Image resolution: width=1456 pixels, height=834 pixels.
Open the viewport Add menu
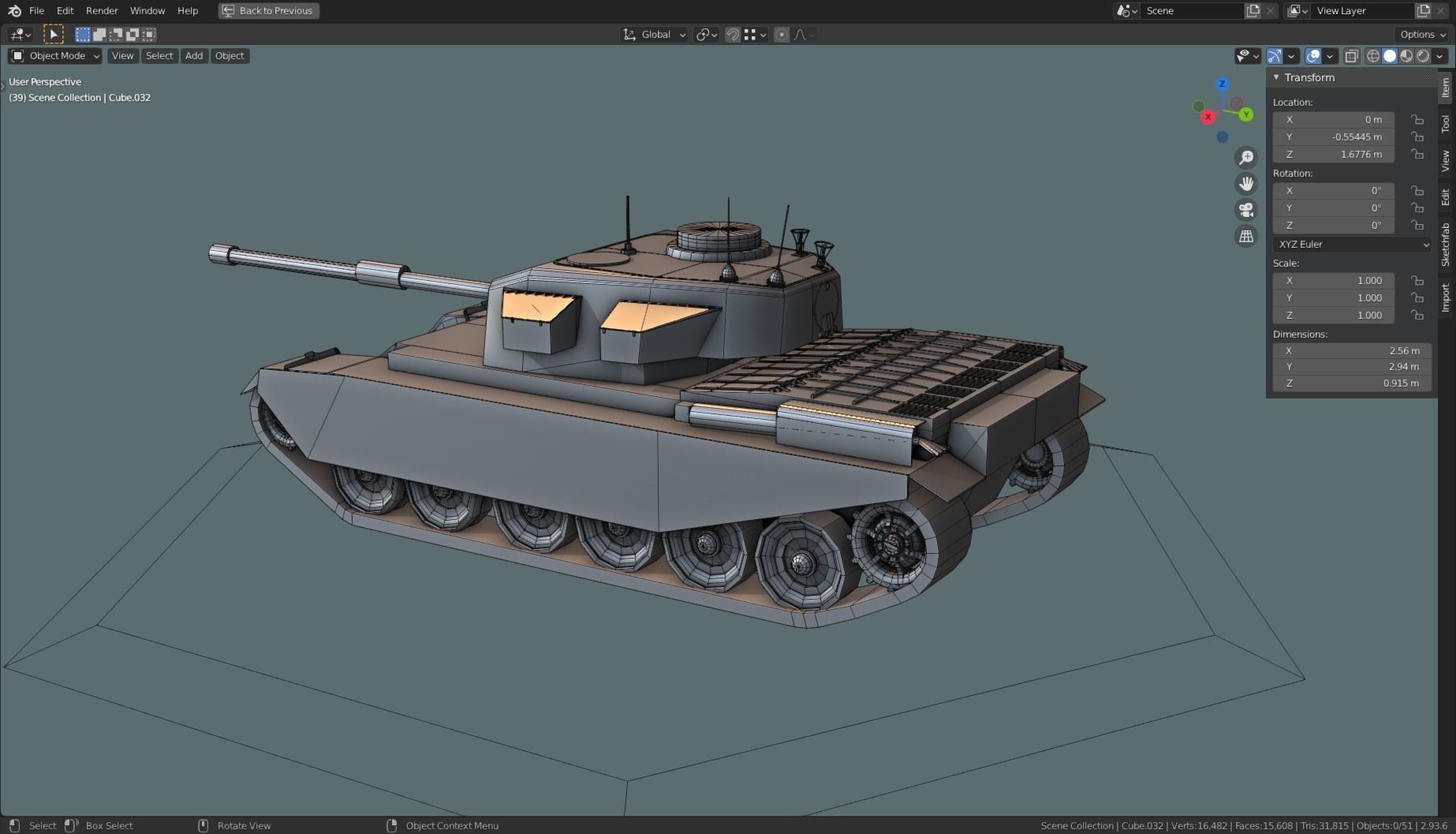(194, 56)
